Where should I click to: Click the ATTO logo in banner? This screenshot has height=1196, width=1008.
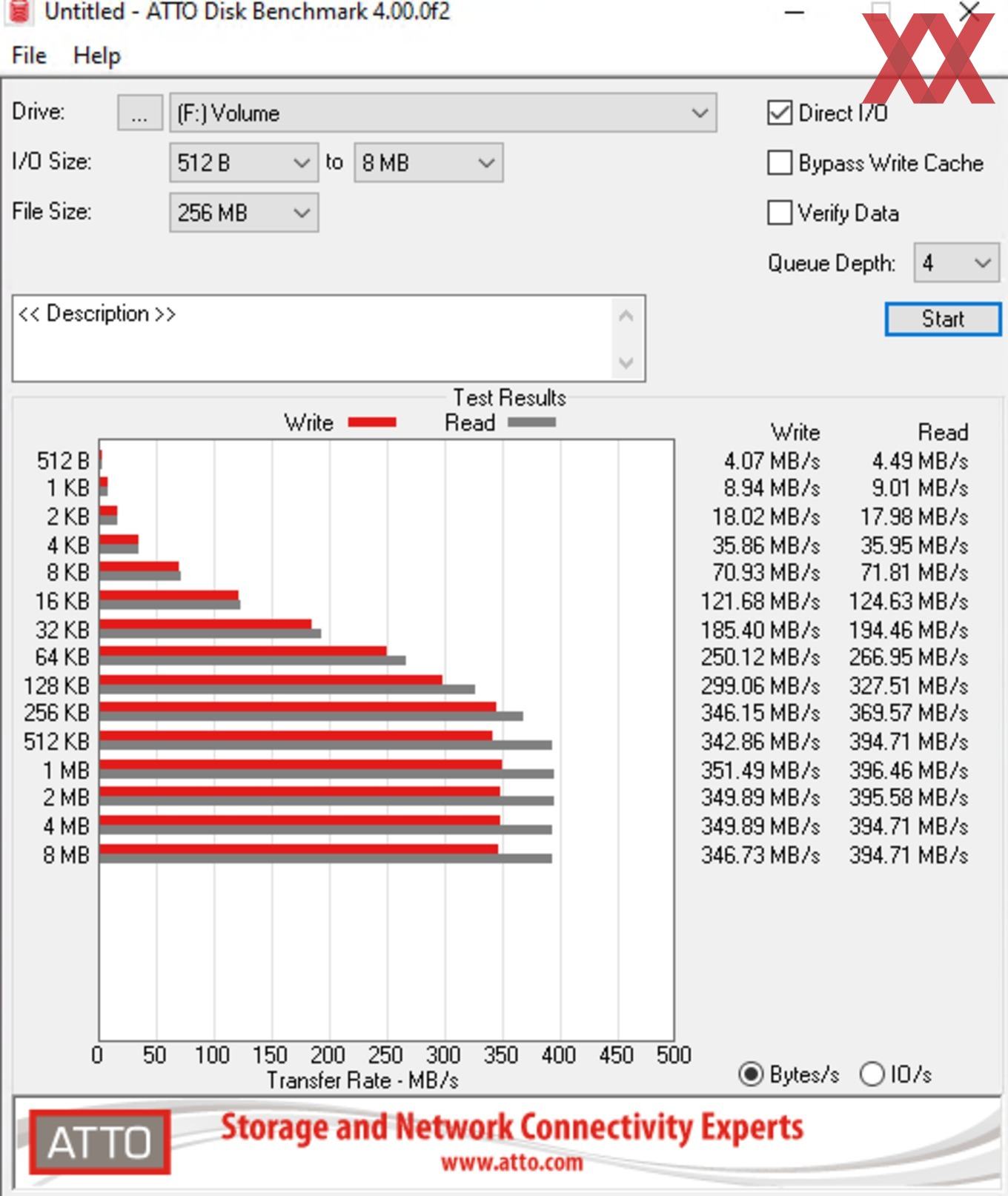click(100, 1141)
